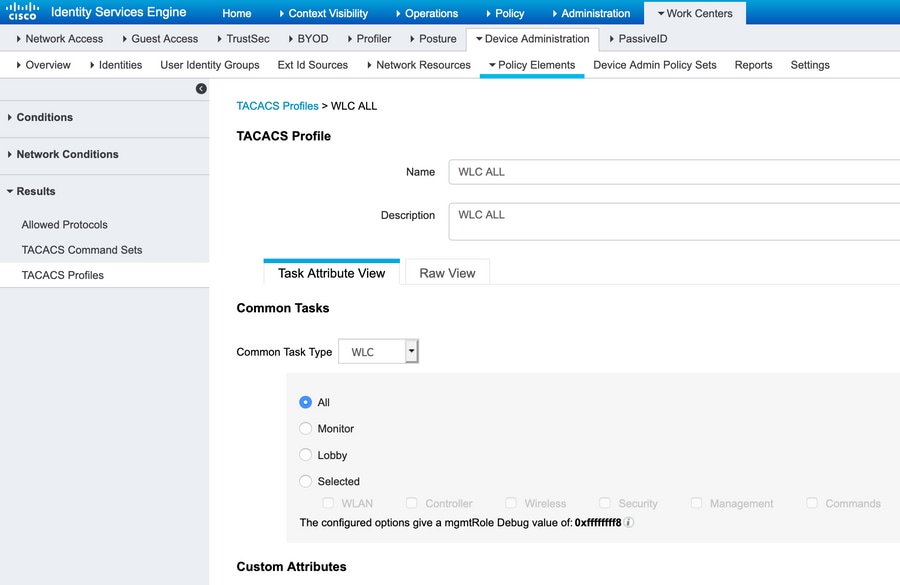Open the Overview submenu
The height and width of the screenshot is (585, 900).
44,65
